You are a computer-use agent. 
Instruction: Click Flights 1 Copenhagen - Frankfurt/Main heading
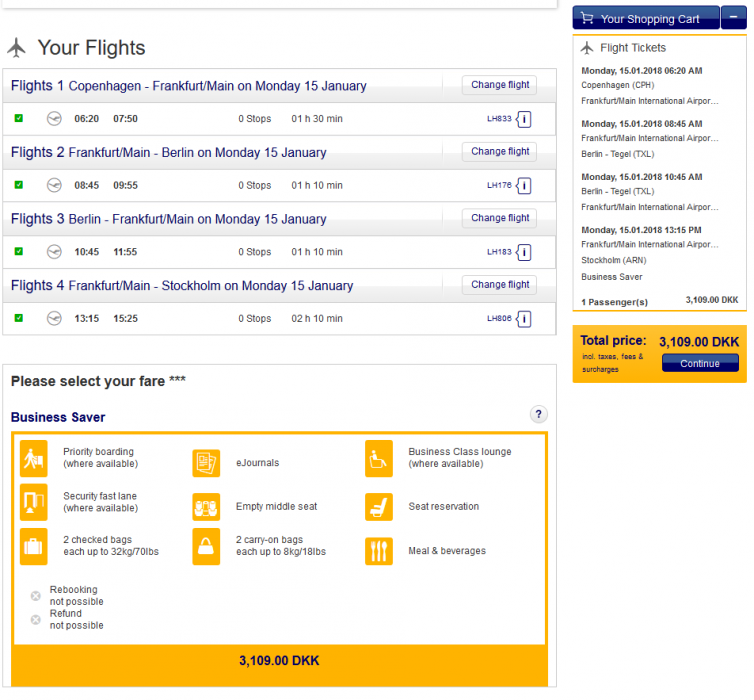point(188,86)
